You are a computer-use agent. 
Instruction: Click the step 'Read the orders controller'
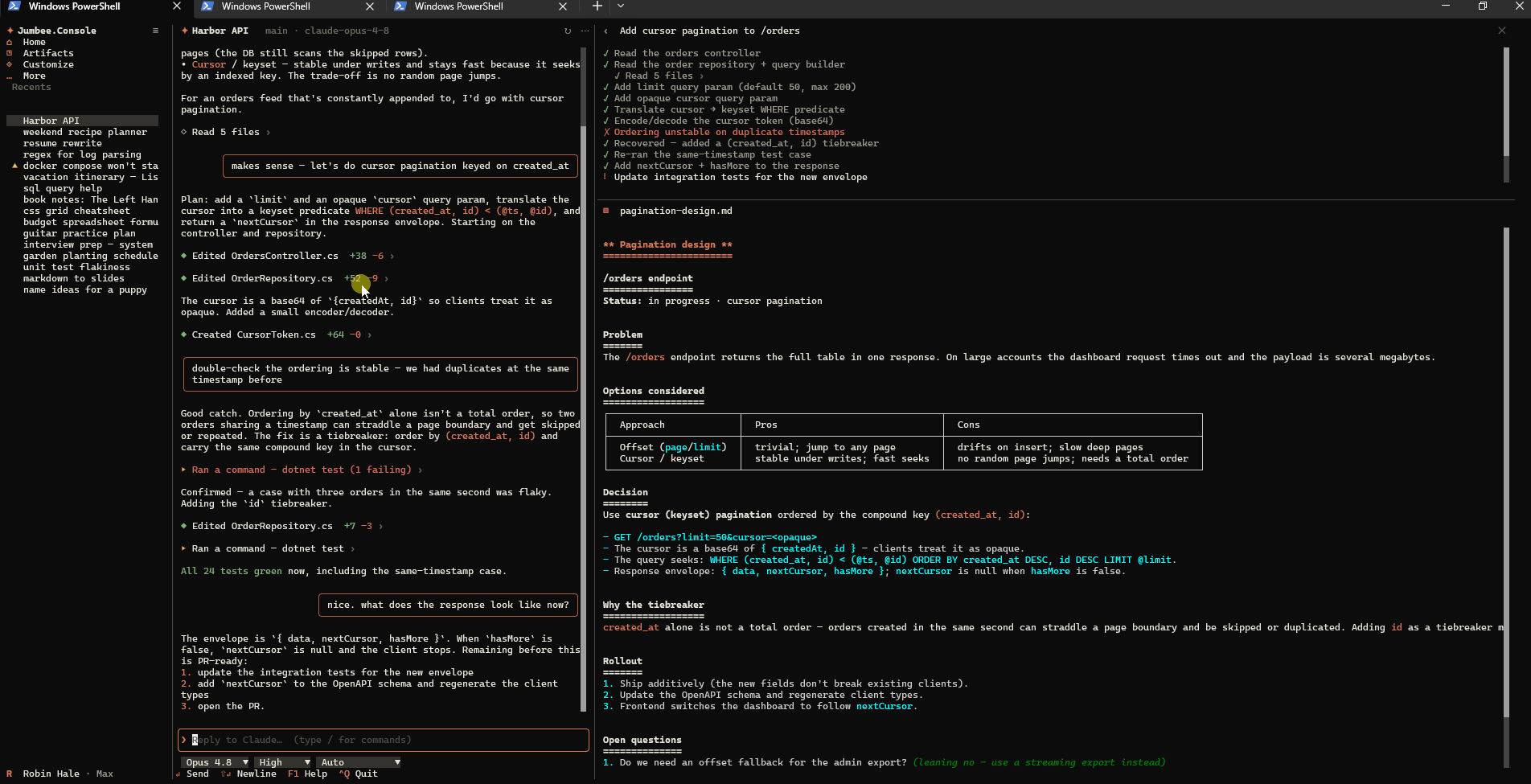pos(687,53)
